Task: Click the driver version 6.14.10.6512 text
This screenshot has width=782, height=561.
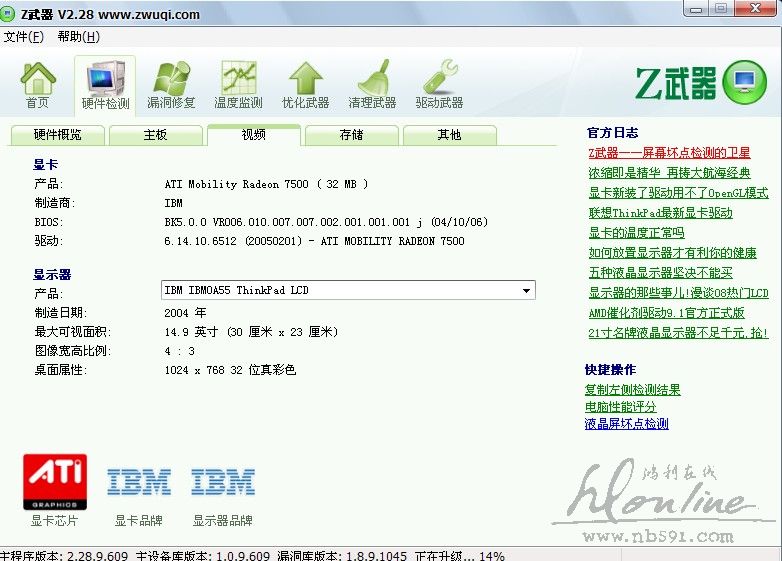Action: point(314,241)
